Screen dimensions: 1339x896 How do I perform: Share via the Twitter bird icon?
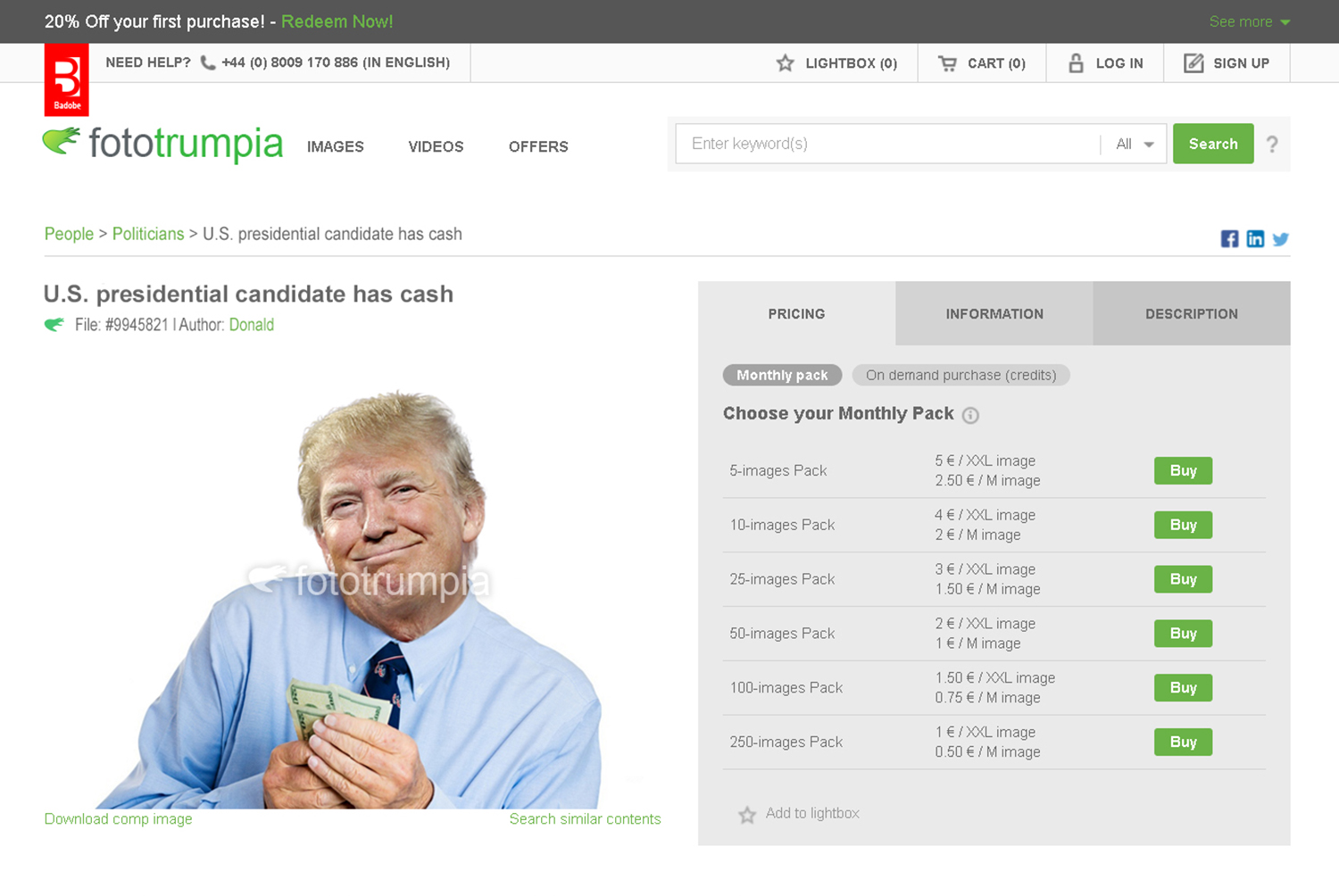[x=1281, y=239]
